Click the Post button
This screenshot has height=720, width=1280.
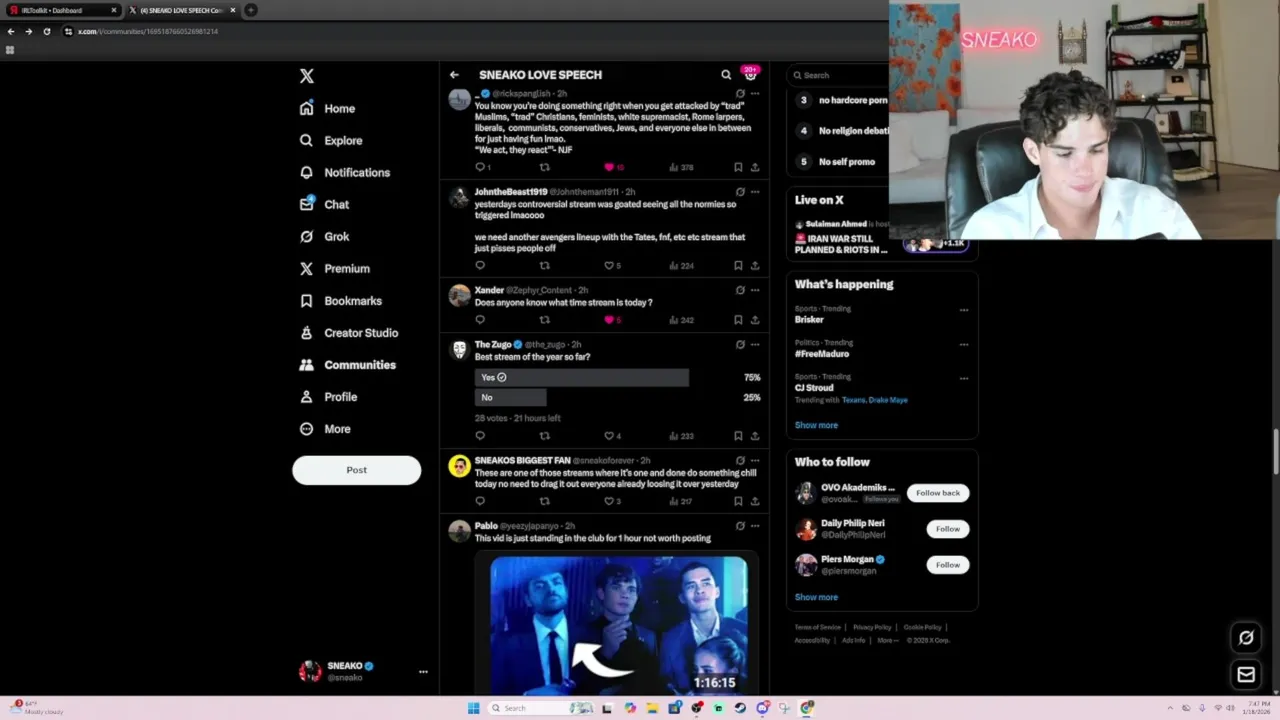pos(356,470)
